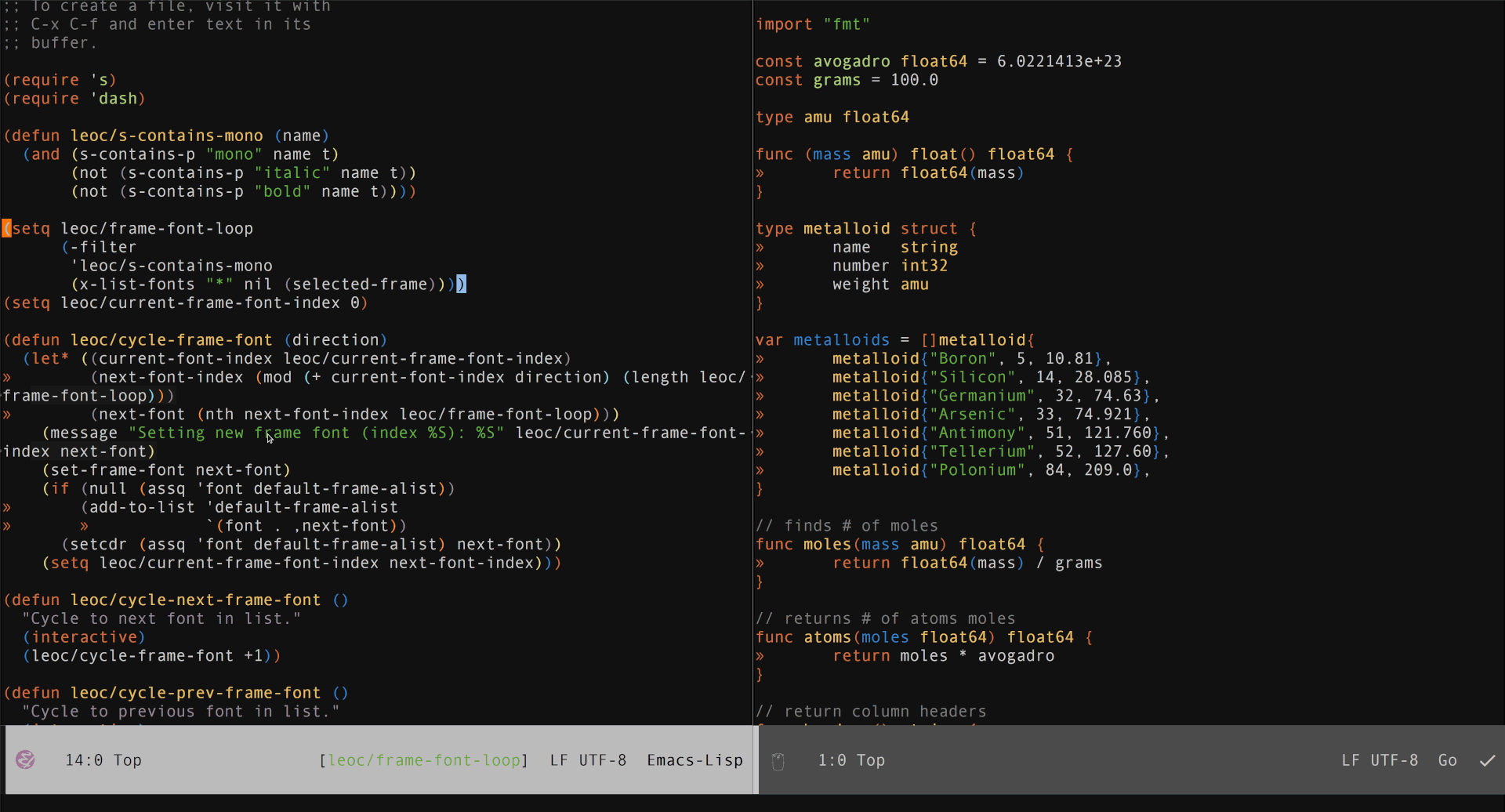Click the "Cycle to next font in list." docstring
This screenshot has height=812, width=1505.
161,618
